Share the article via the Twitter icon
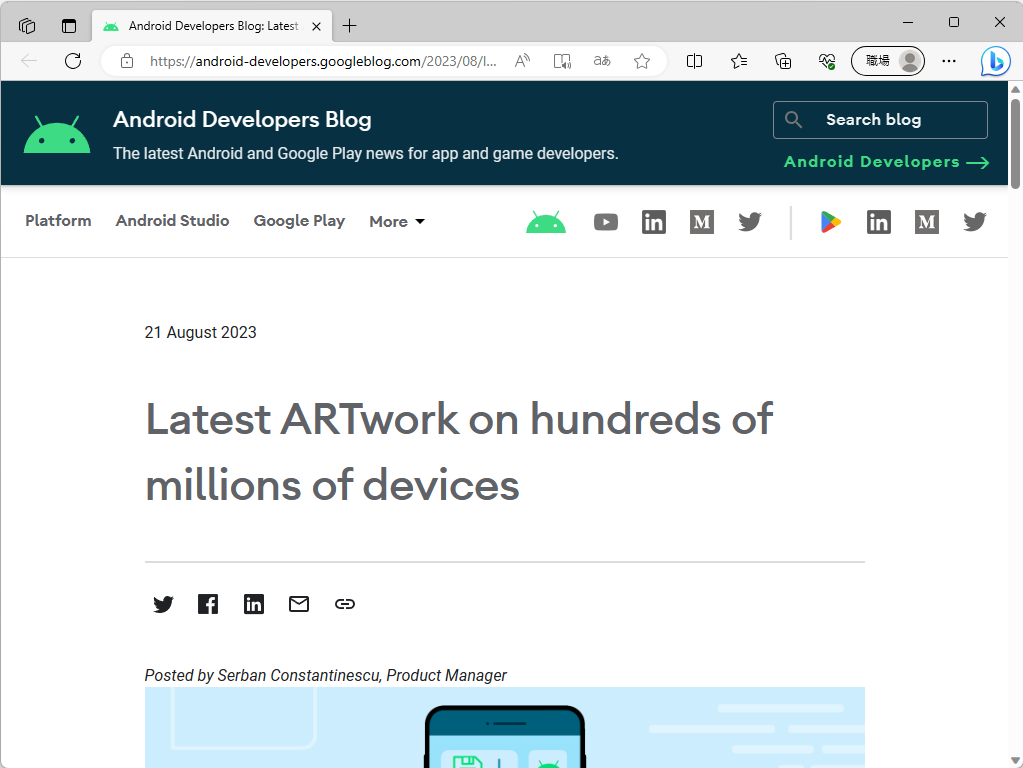The height and width of the screenshot is (768, 1023). click(x=163, y=604)
